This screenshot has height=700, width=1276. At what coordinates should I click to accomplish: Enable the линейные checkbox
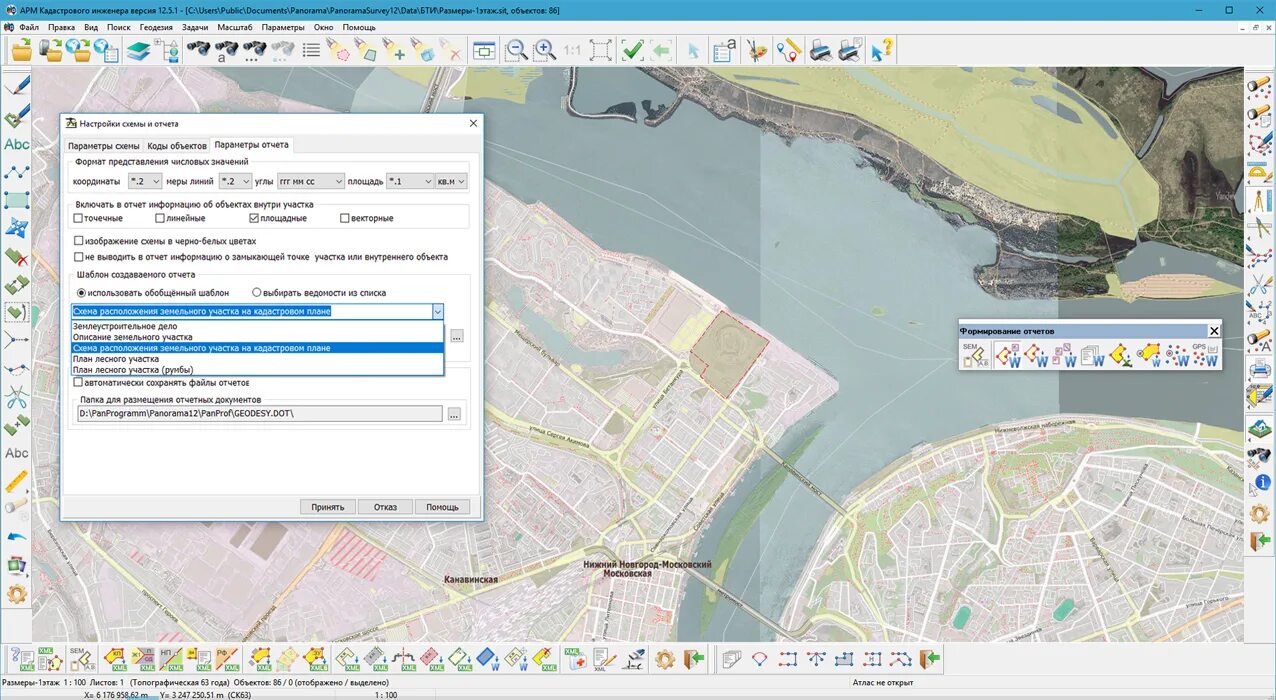point(159,218)
